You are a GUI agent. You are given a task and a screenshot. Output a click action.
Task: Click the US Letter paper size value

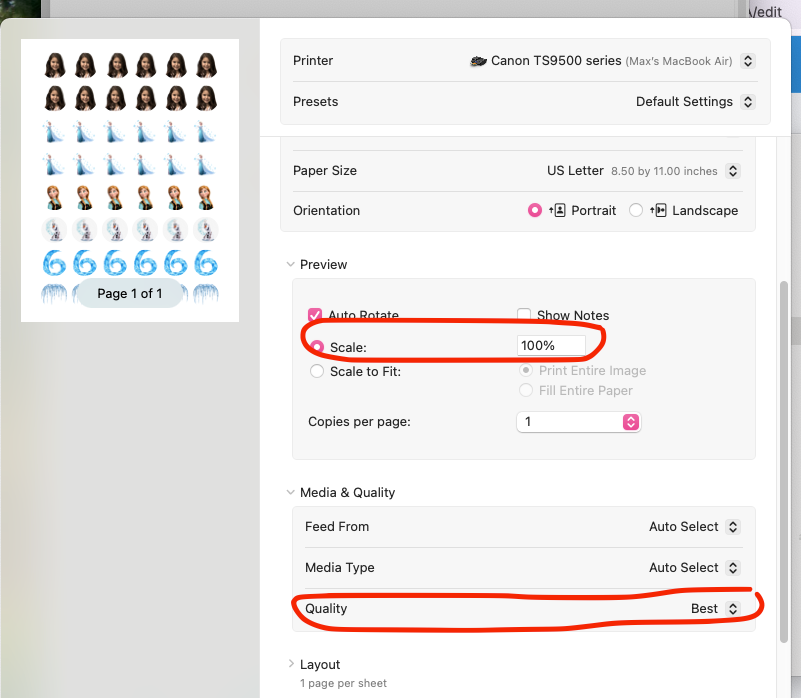point(575,171)
